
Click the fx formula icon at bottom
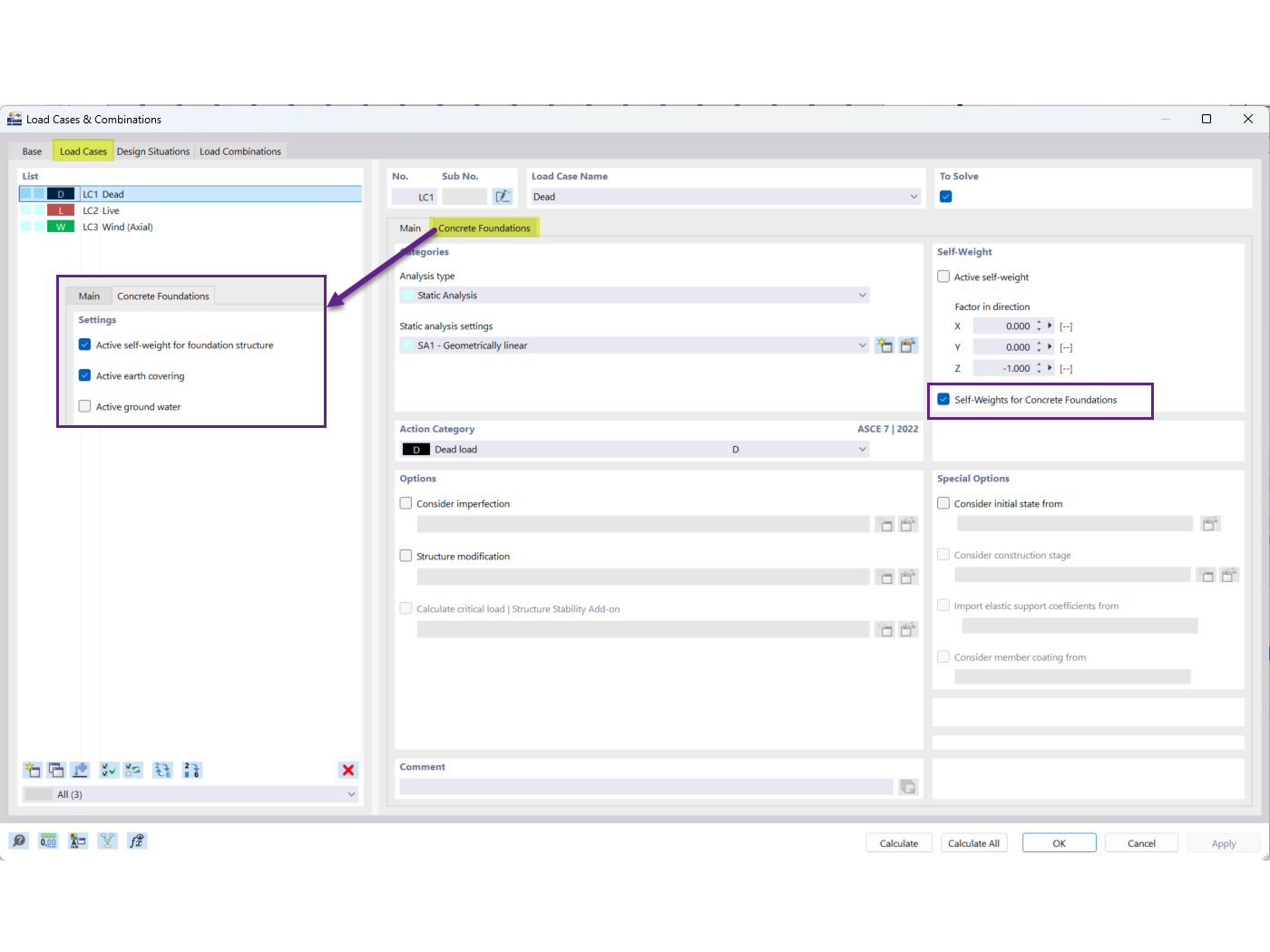pyautogui.click(x=136, y=840)
